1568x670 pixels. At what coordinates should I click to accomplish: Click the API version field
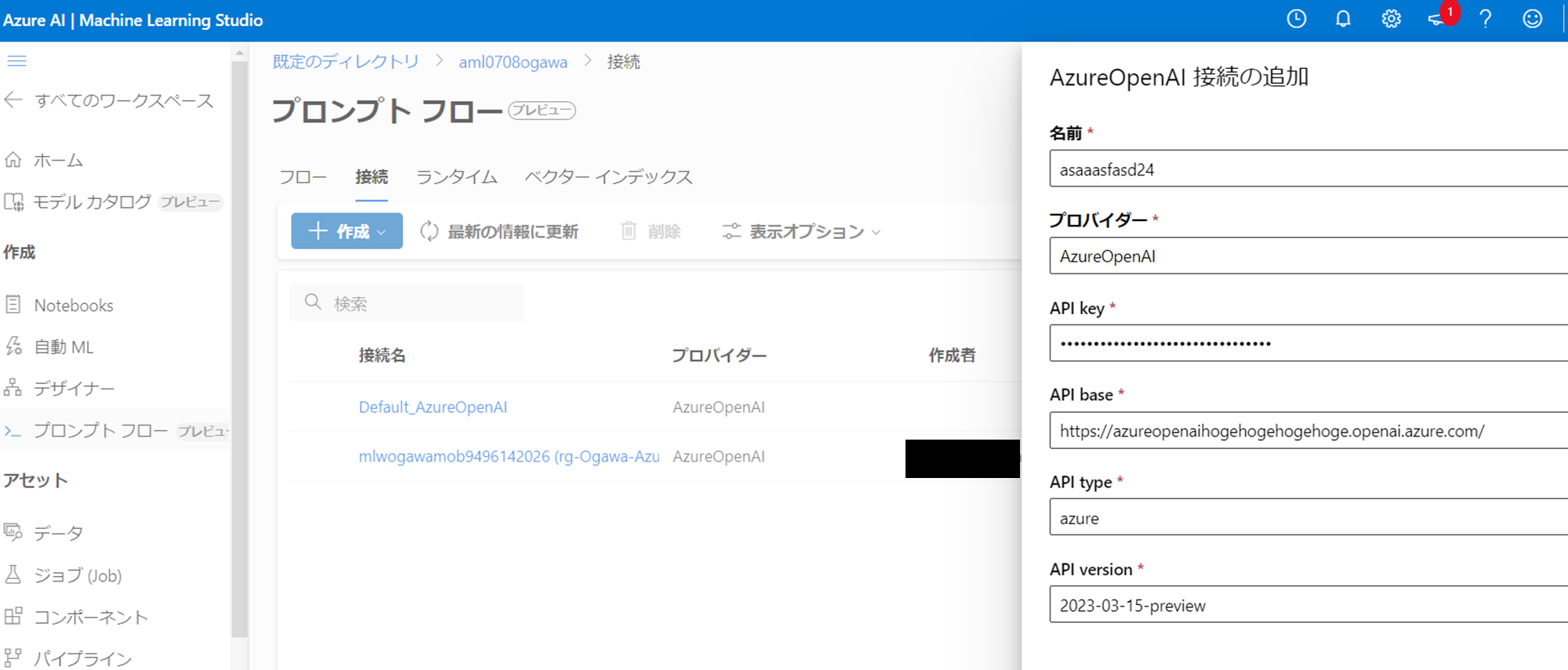[1308, 604]
